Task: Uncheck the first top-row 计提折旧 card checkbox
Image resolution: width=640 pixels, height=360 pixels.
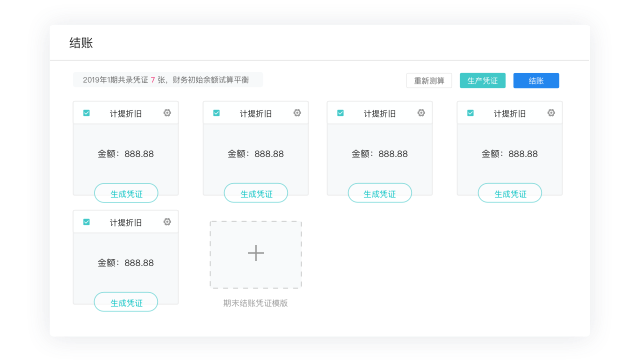Action: tap(87, 113)
